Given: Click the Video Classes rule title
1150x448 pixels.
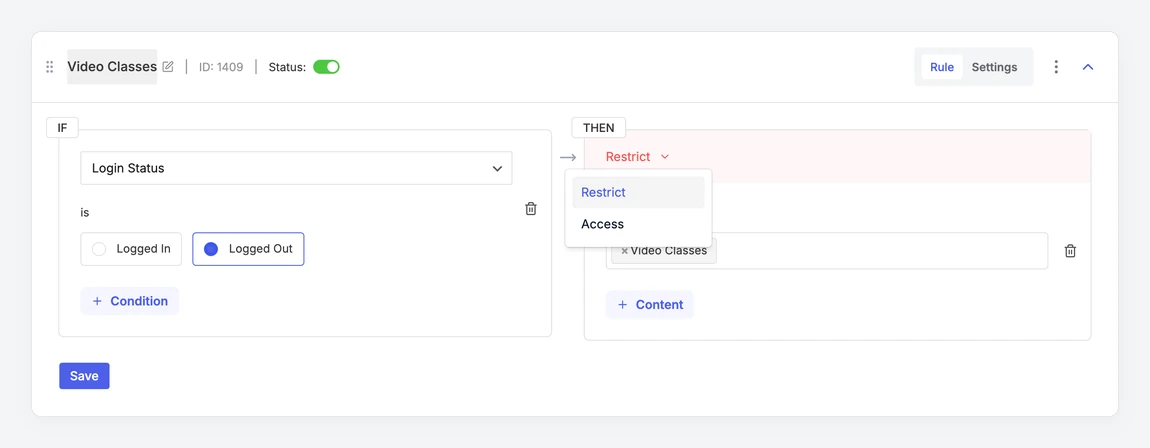Looking at the screenshot, I should (112, 67).
